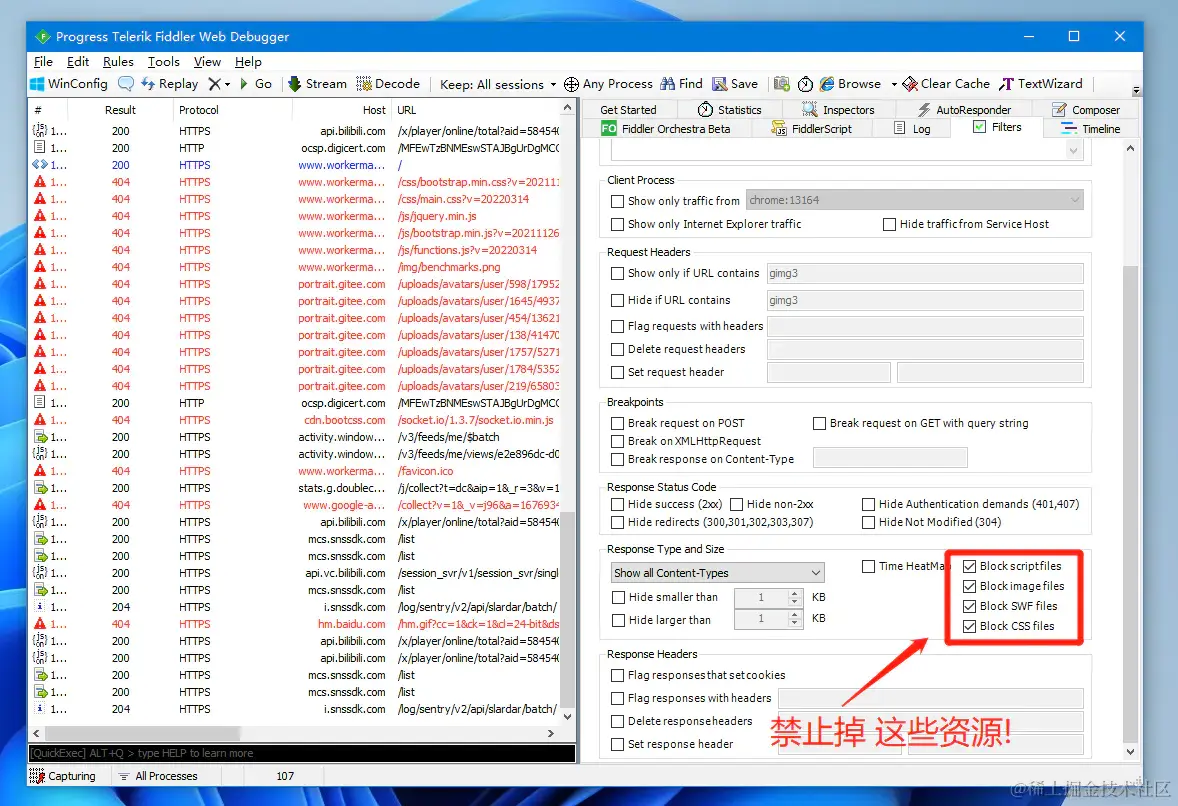Click the Browse Internet Explorer icon
The width and height of the screenshot is (1178, 806).
827,84
